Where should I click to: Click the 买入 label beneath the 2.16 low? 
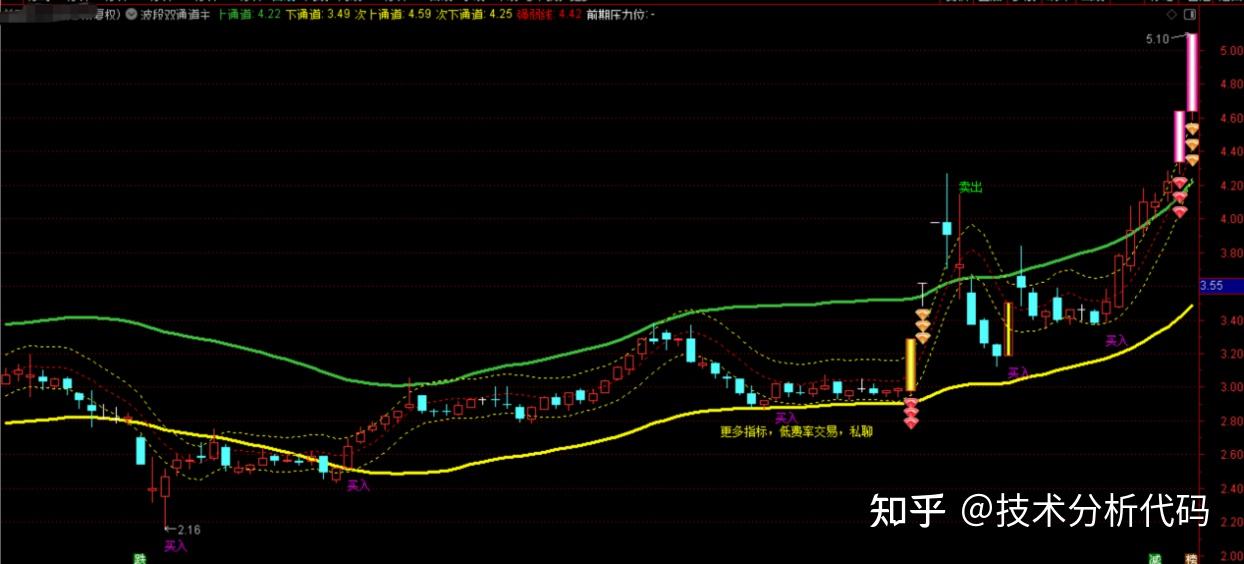click(176, 546)
